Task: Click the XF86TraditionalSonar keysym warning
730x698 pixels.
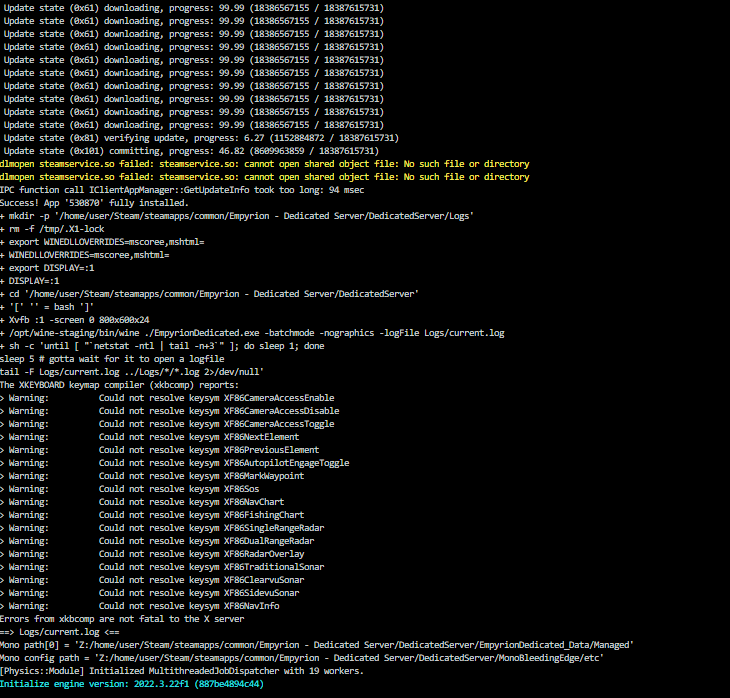Action: click(x=162, y=568)
